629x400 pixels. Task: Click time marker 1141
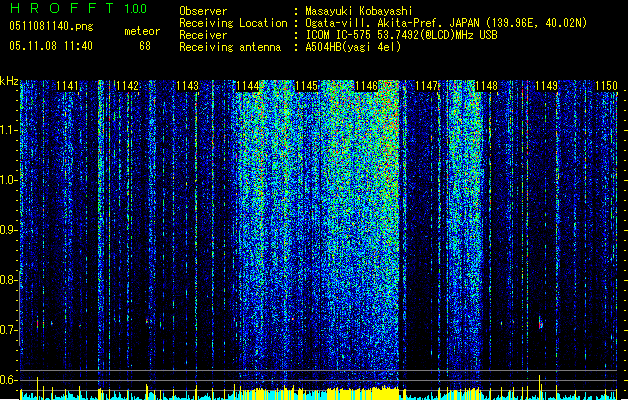[x=67, y=86]
